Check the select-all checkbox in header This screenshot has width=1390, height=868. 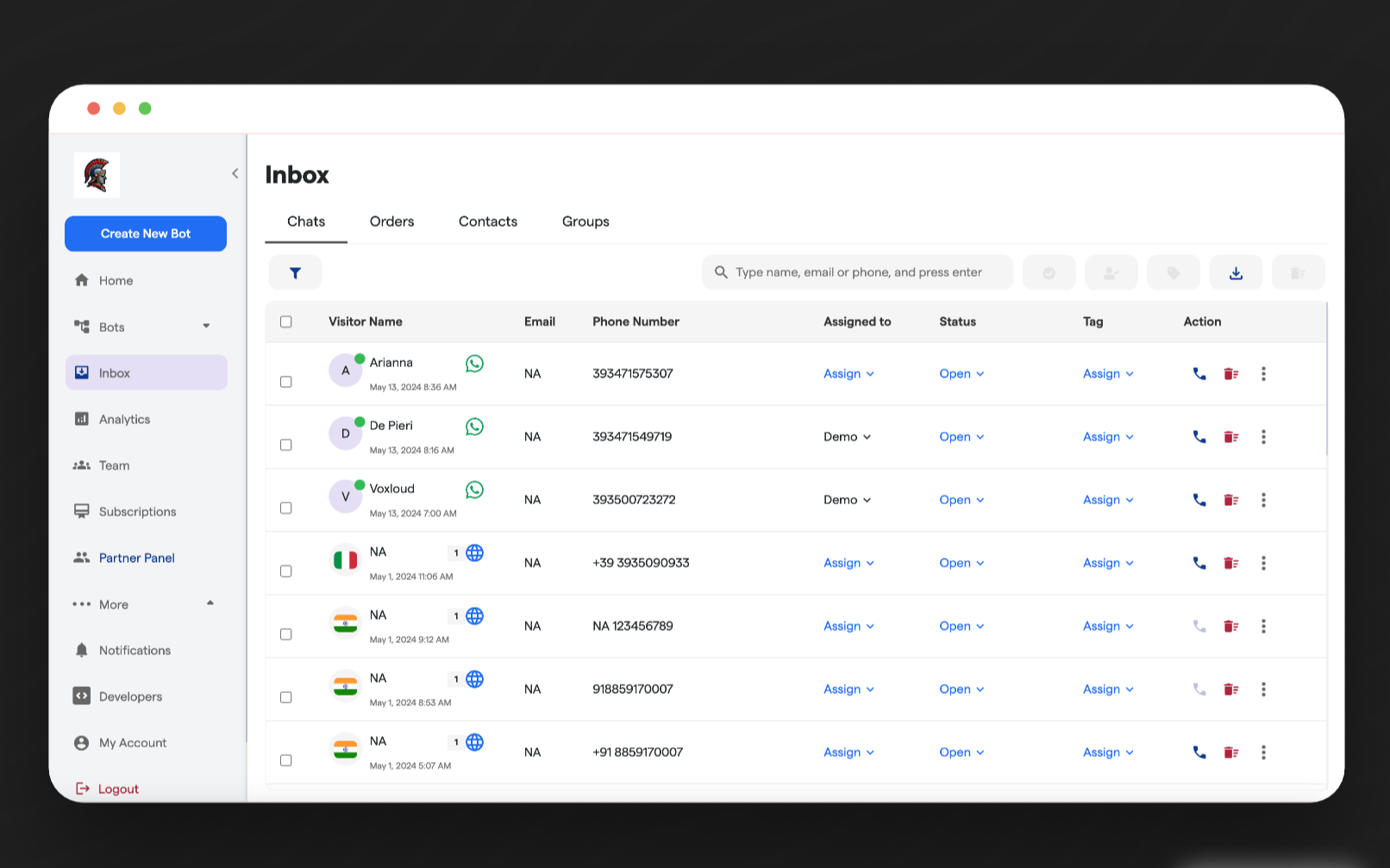[x=286, y=322]
